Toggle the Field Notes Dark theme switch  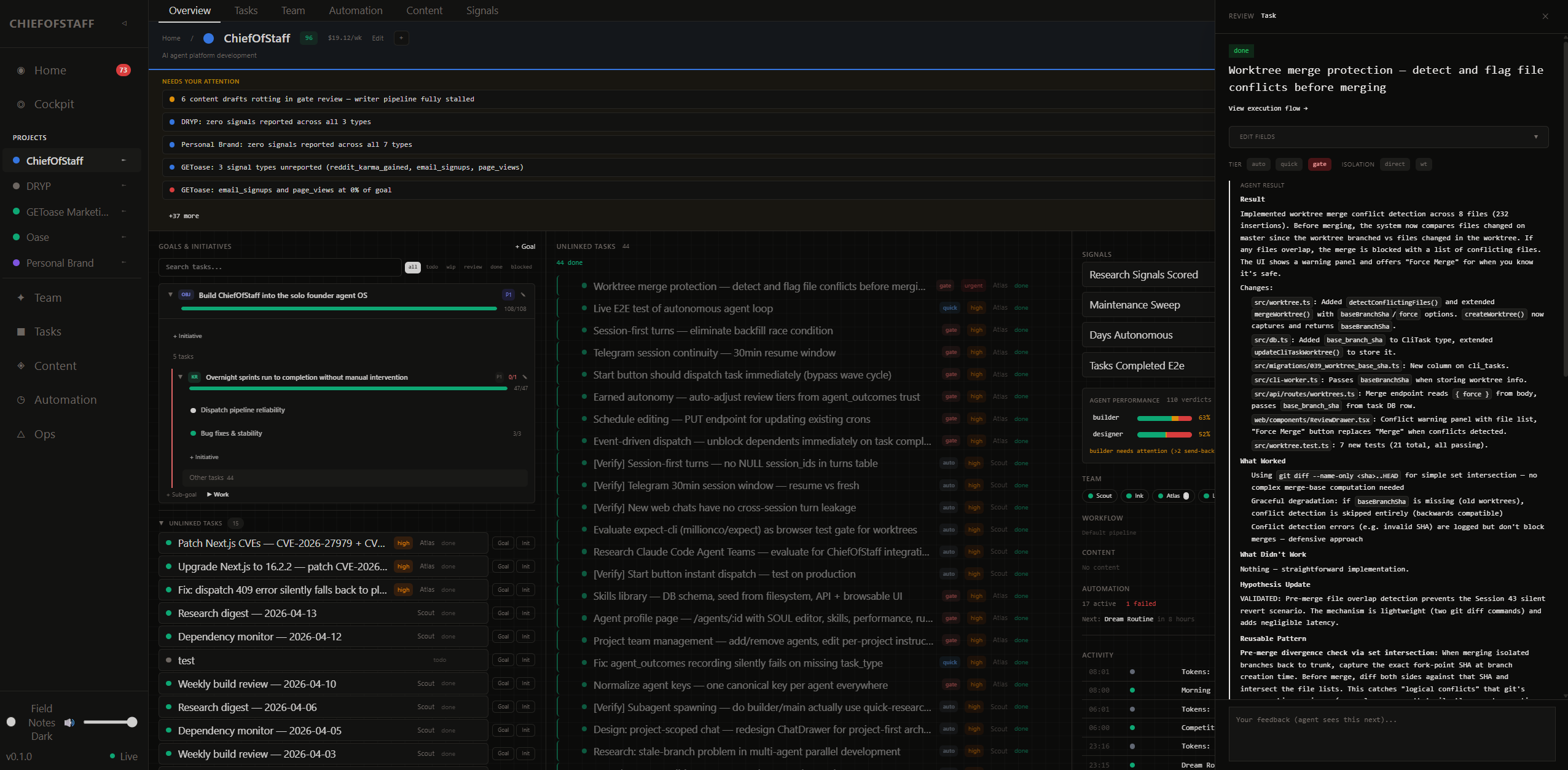point(11,722)
